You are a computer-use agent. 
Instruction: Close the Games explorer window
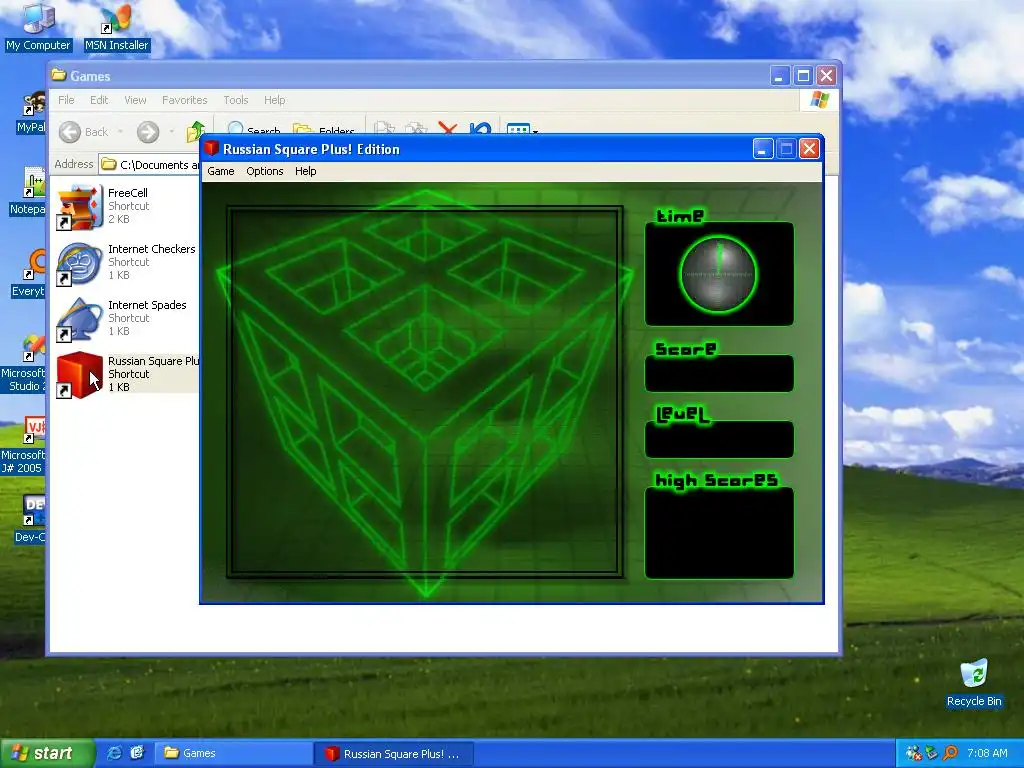coord(827,76)
